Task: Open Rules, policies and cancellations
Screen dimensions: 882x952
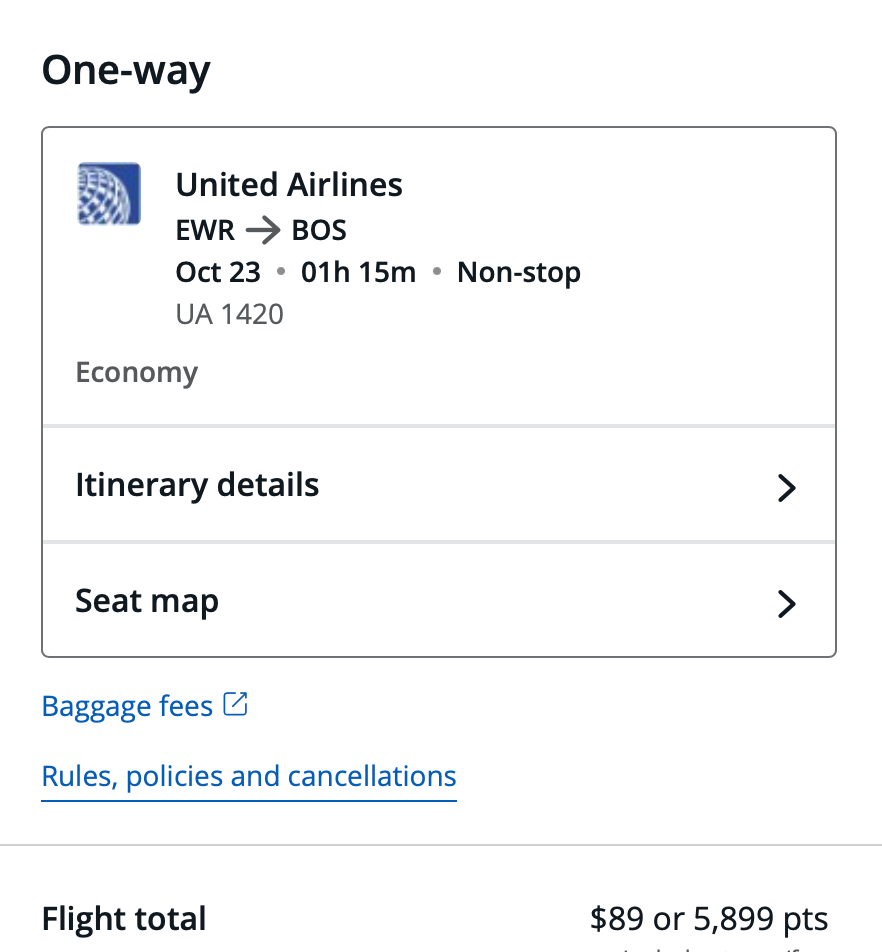Action: (x=248, y=776)
